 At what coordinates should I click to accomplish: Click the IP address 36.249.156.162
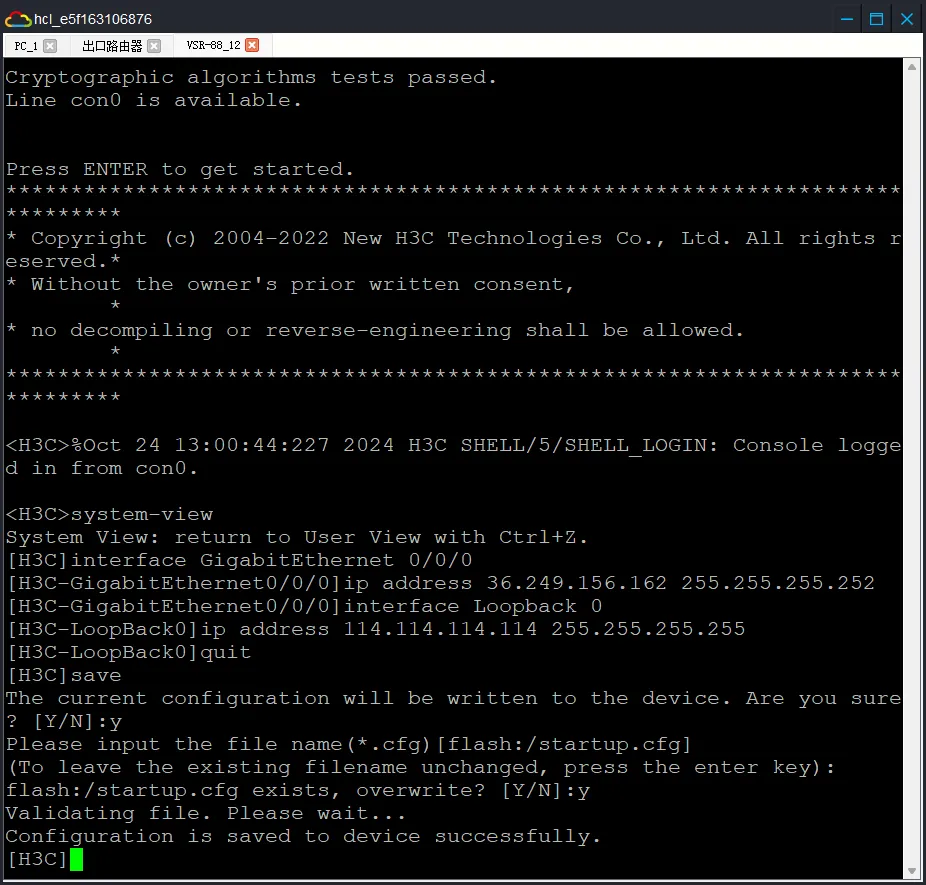click(x=576, y=583)
